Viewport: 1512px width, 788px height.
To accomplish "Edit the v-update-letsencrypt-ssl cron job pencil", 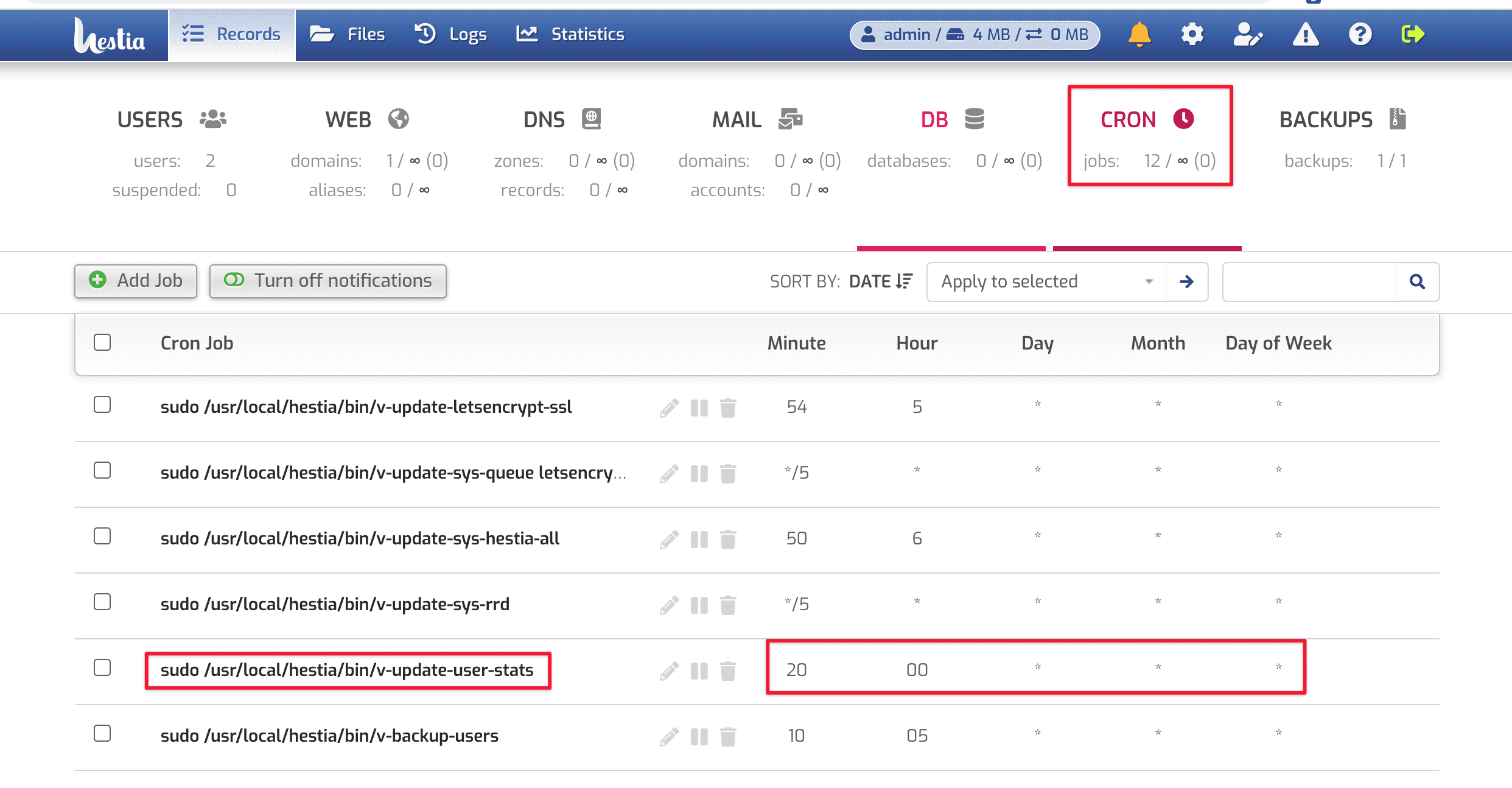I will (670, 407).
